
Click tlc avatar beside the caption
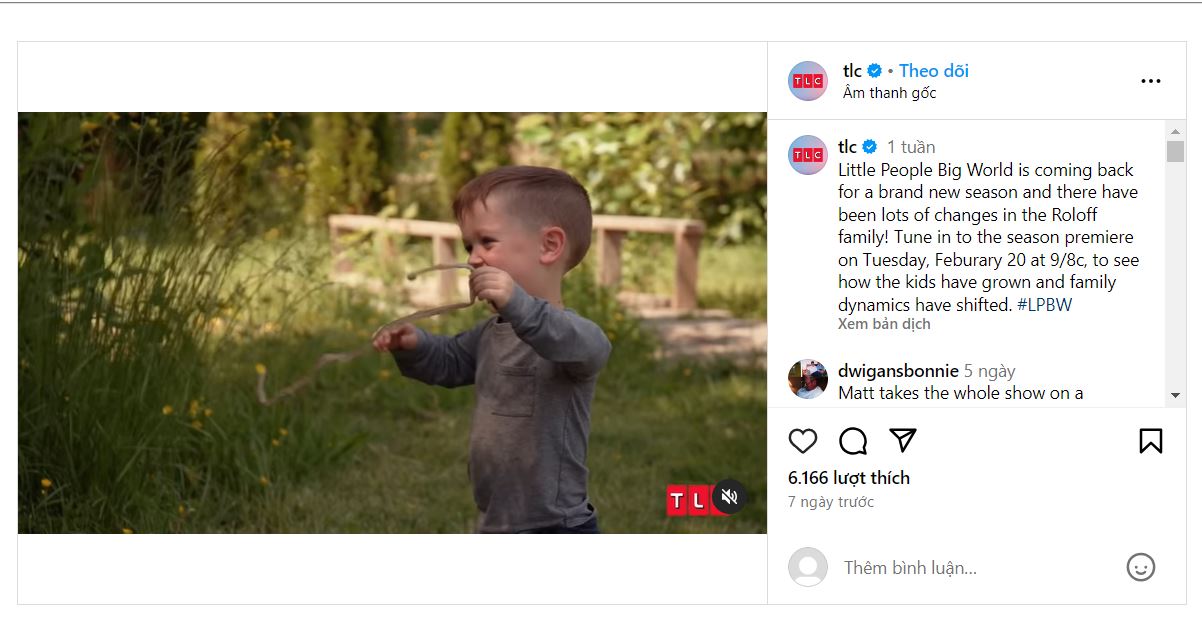[808, 155]
